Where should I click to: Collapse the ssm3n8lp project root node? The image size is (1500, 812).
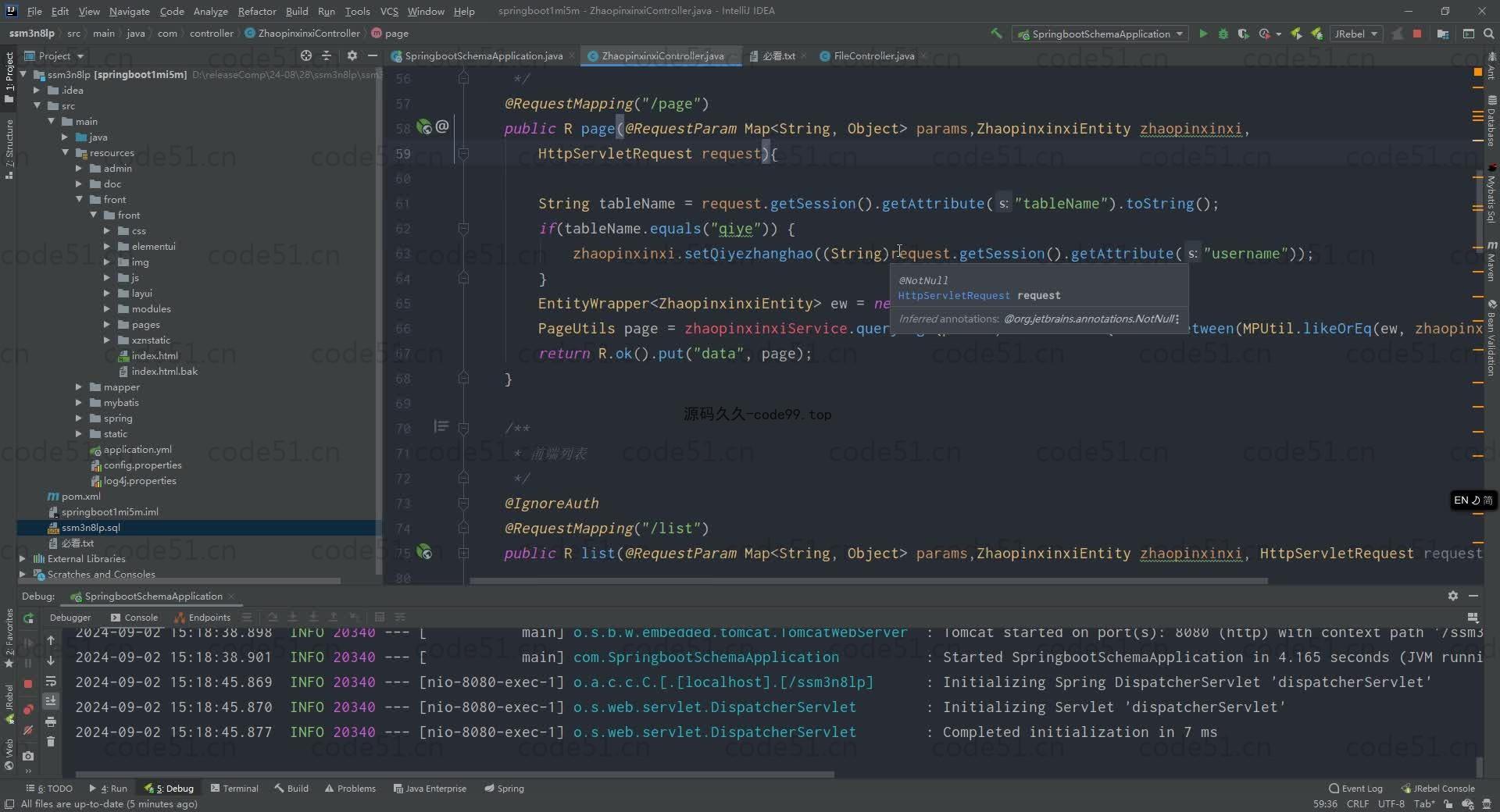click(23, 74)
